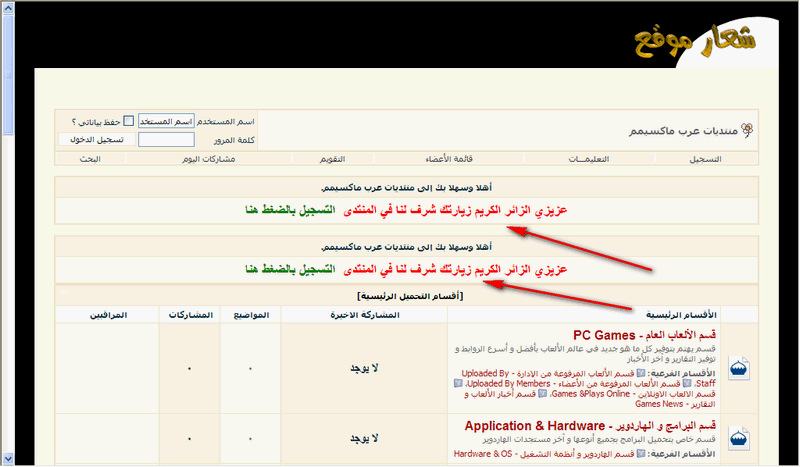Click the small icon before Uploaded By Members subforum
Viewport: 800px width, 467px height.
tap(687, 383)
